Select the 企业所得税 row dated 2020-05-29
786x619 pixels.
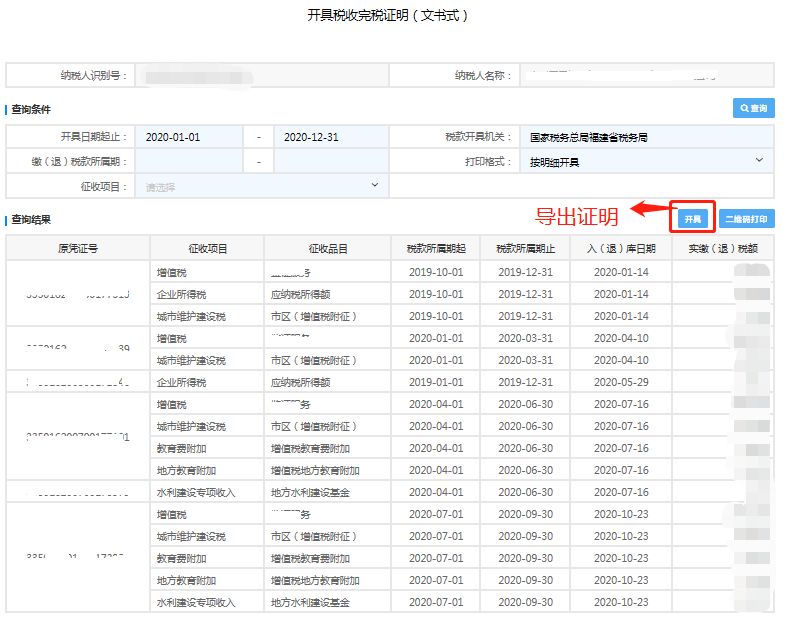(181, 382)
